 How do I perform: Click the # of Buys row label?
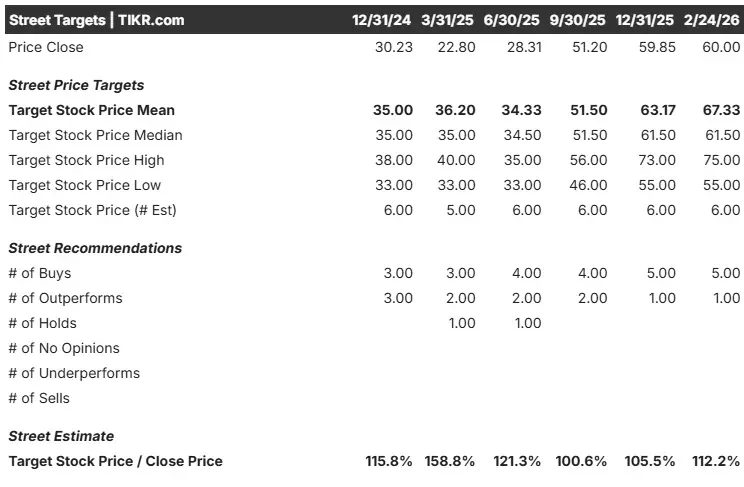click(x=40, y=273)
